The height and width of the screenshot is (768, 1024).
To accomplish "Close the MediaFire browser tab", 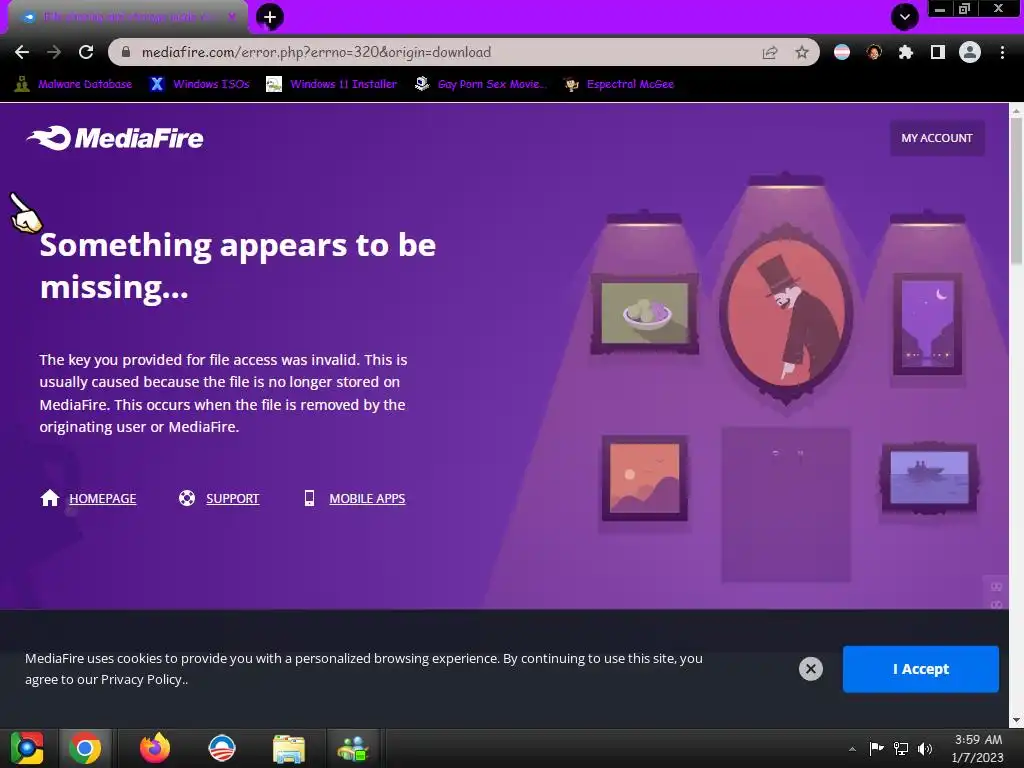I will coord(232,16).
